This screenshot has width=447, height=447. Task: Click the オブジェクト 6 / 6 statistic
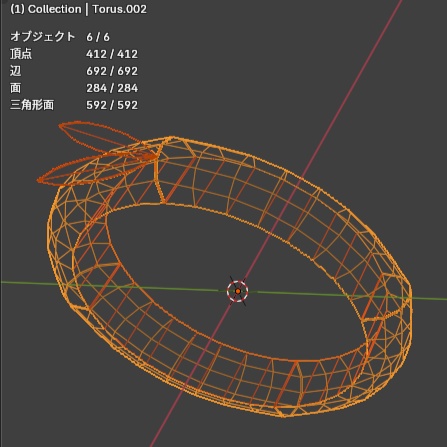[x=60, y=37]
